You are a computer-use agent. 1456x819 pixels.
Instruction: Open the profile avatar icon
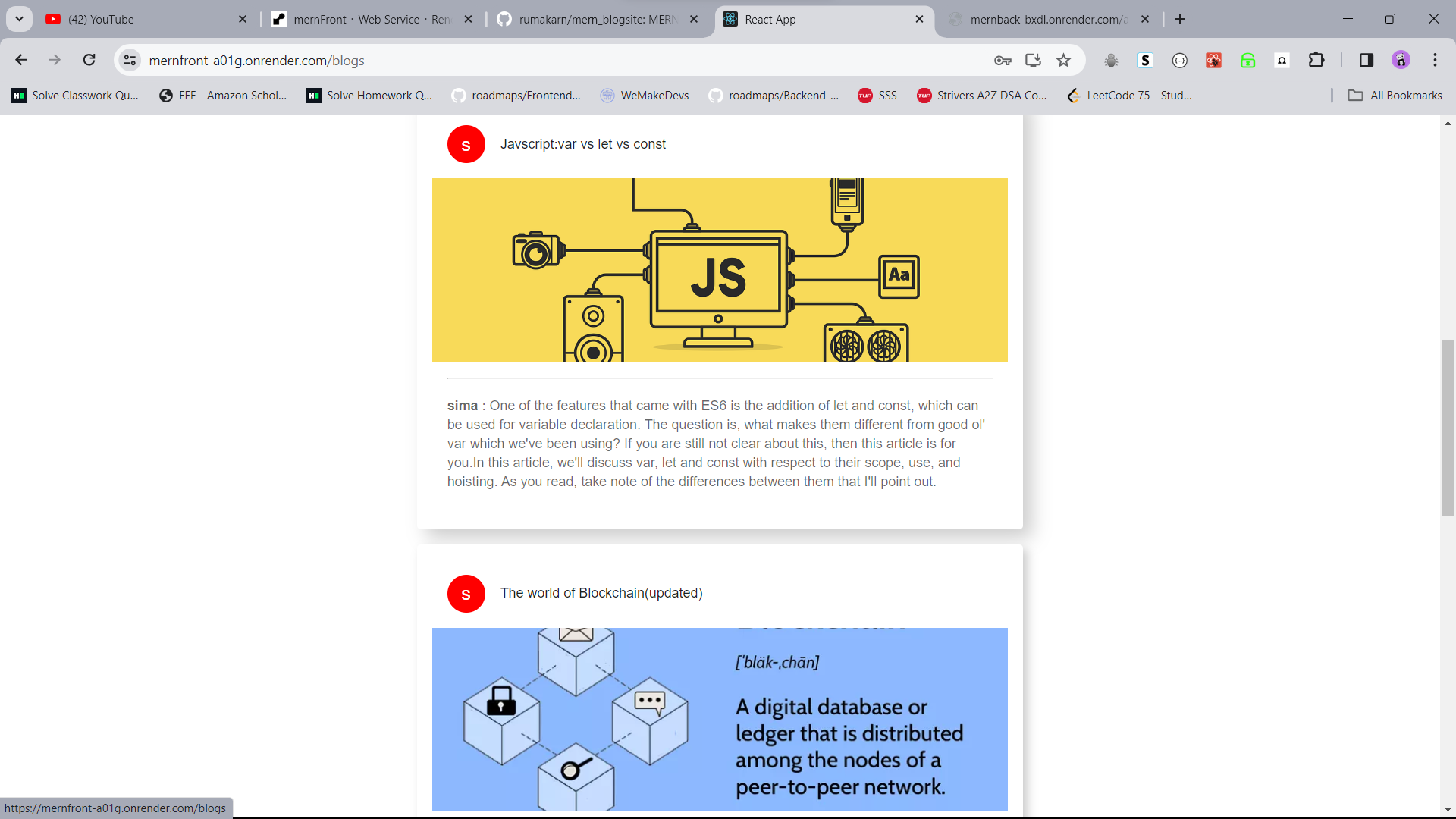(1401, 60)
